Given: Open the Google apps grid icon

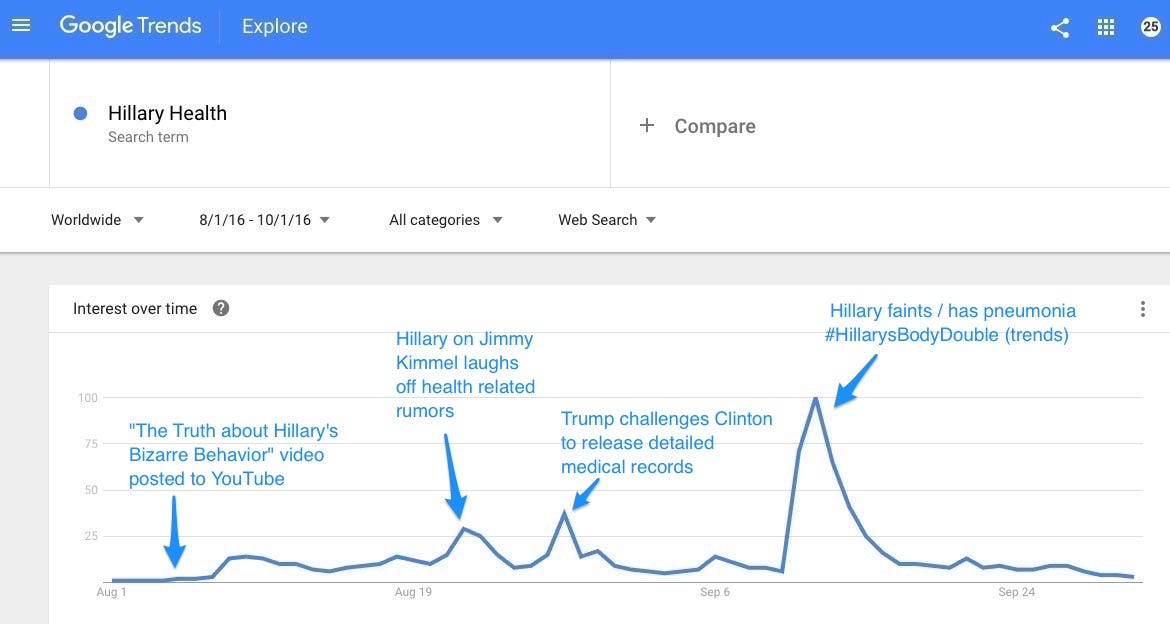Looking at the screenshot, I should coord(1105,27).
